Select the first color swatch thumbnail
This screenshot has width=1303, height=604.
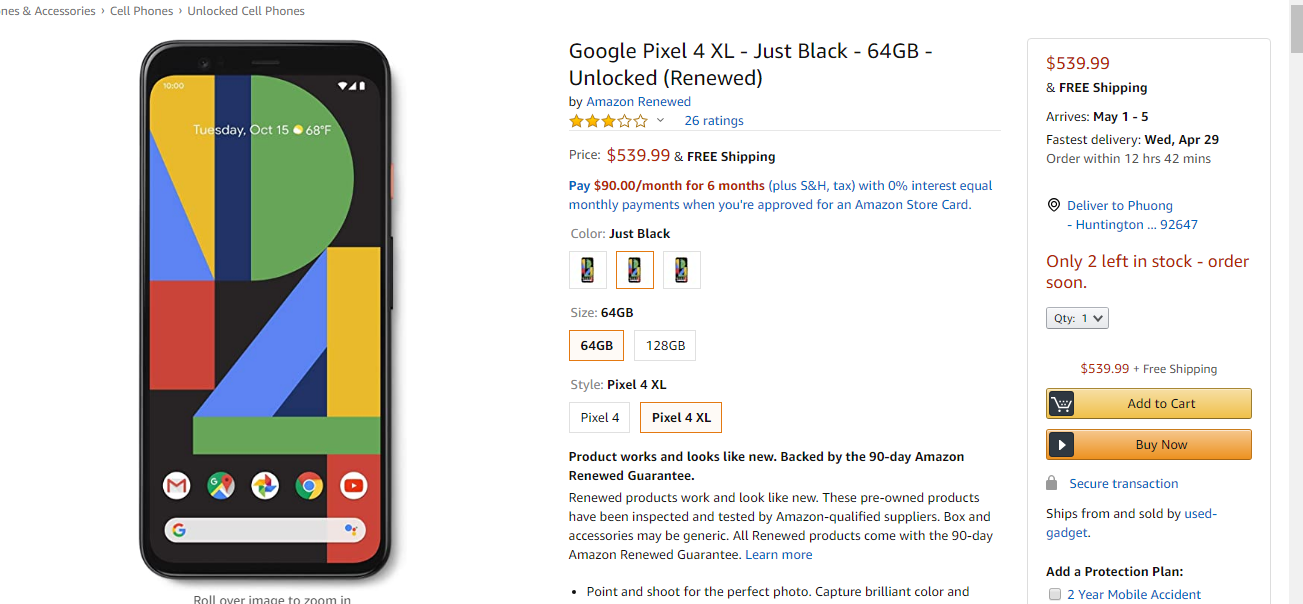click(x=588, y=270)
